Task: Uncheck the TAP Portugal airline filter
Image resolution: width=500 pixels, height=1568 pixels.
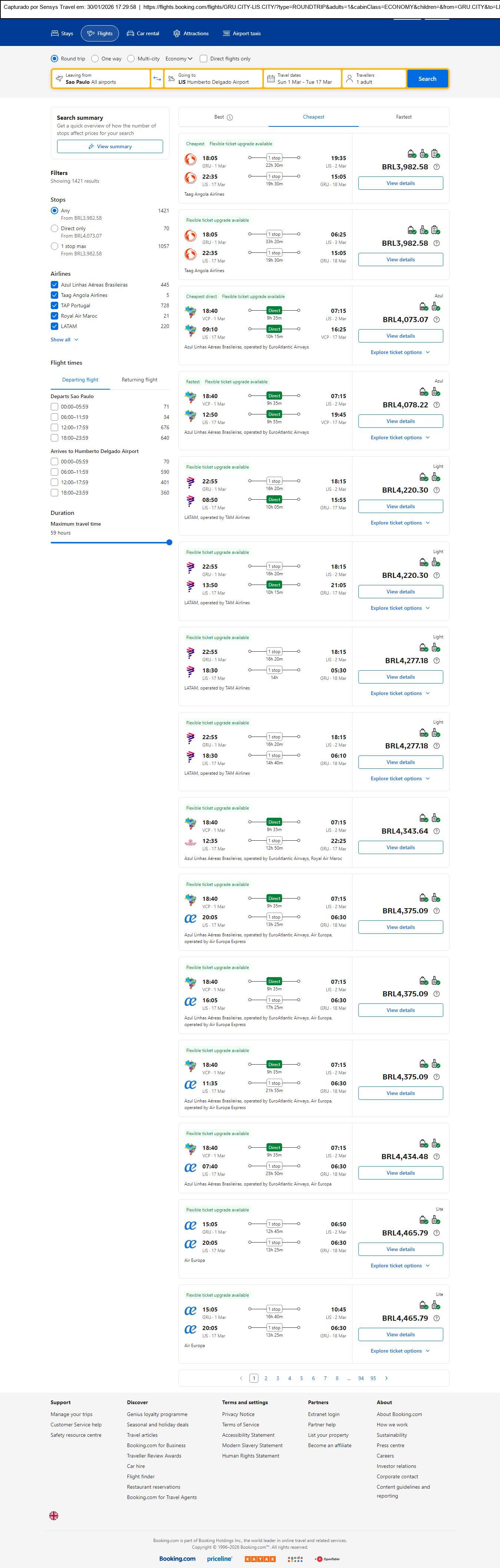Action: coord(55,305)
